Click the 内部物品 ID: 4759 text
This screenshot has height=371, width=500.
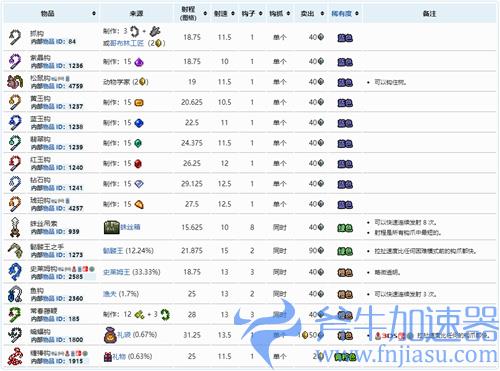[x=57, y=86]
